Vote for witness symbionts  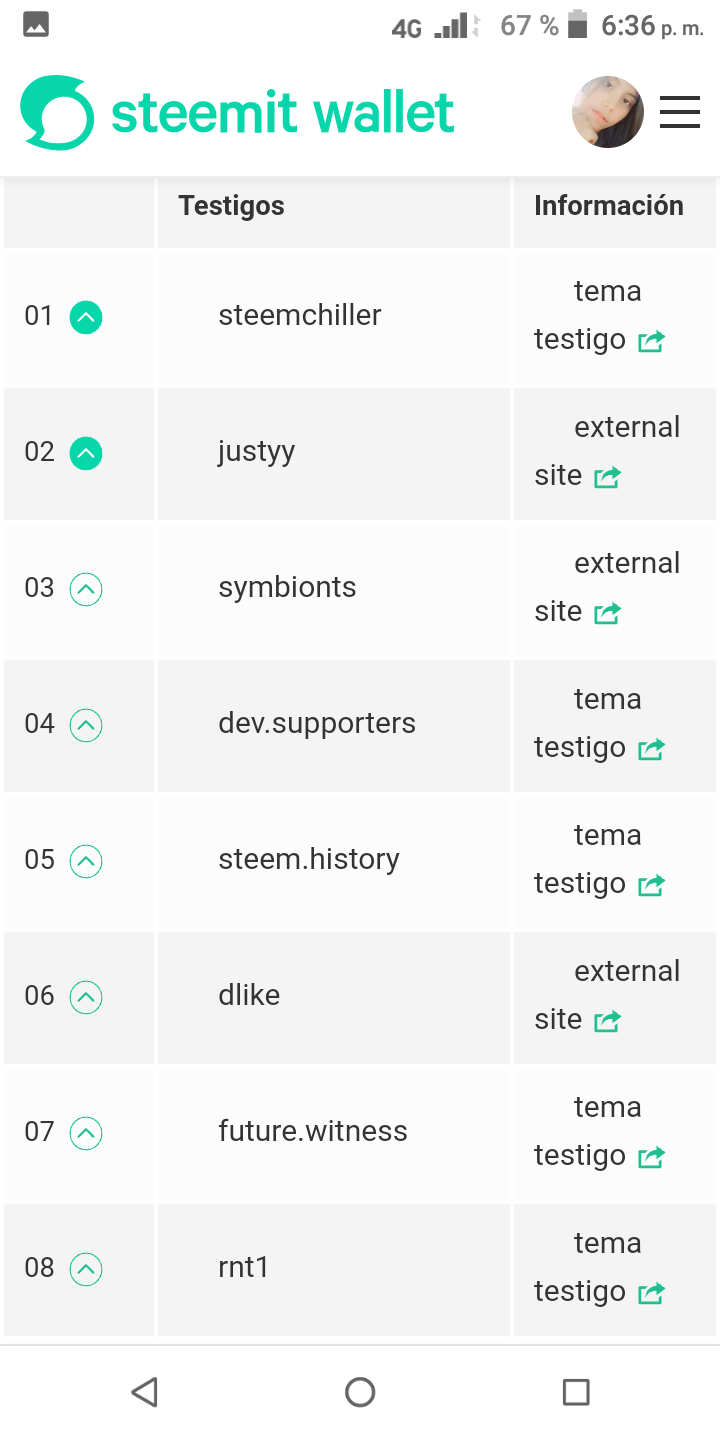tap(86, 590)
